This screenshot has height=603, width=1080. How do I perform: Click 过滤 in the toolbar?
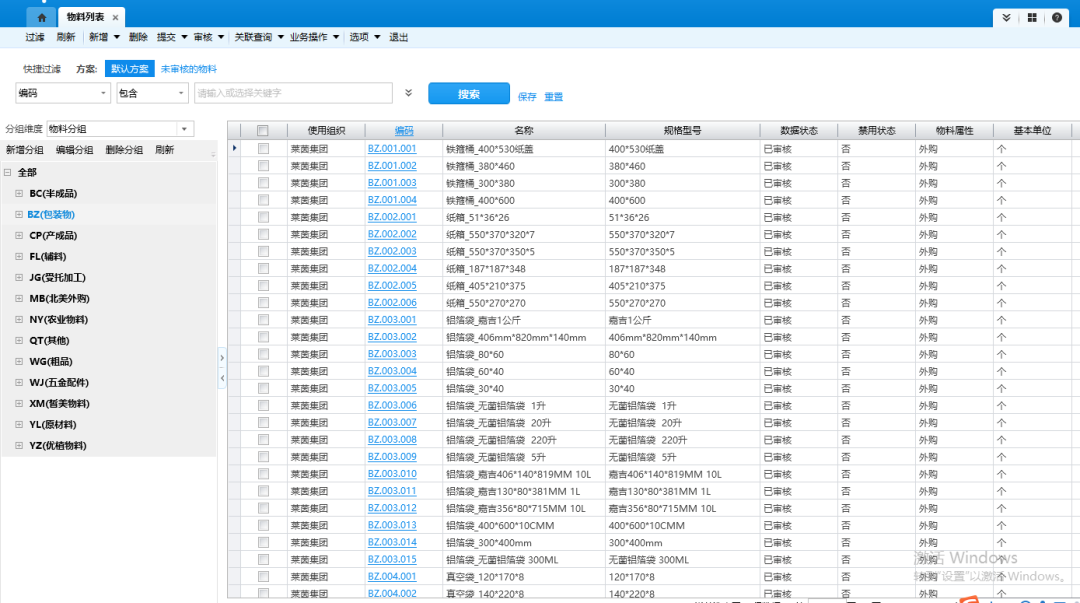[34, 37]
